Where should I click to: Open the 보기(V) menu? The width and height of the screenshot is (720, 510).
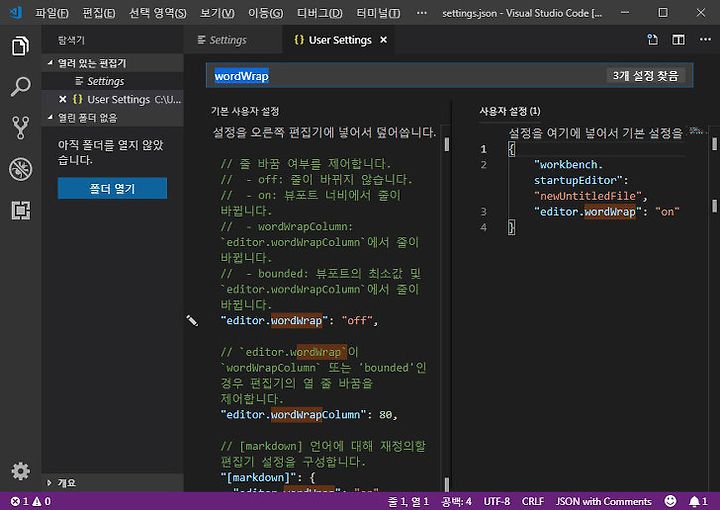click(x=217, y=13)
